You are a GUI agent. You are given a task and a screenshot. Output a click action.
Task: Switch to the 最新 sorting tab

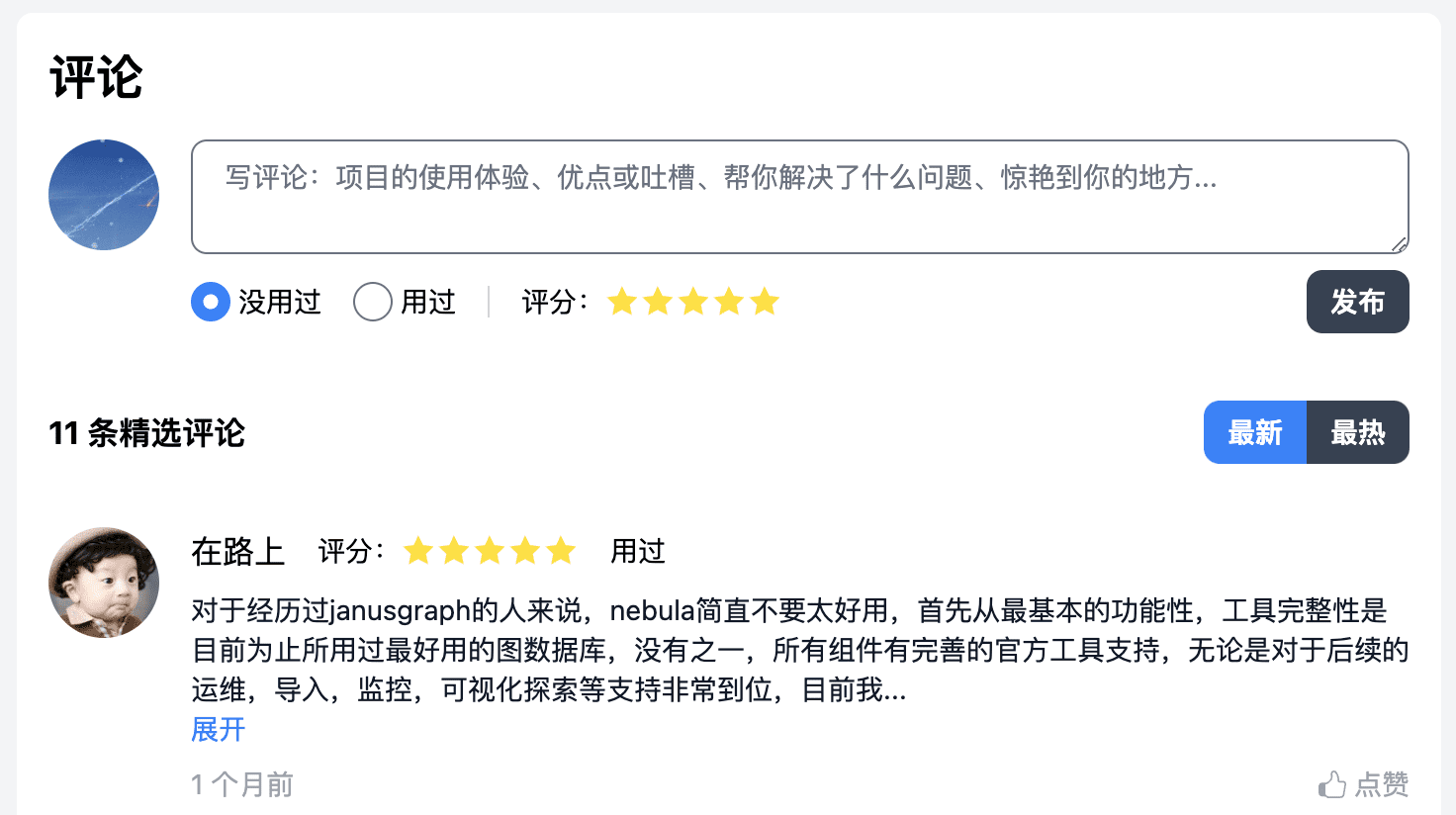click(1255, 432)
